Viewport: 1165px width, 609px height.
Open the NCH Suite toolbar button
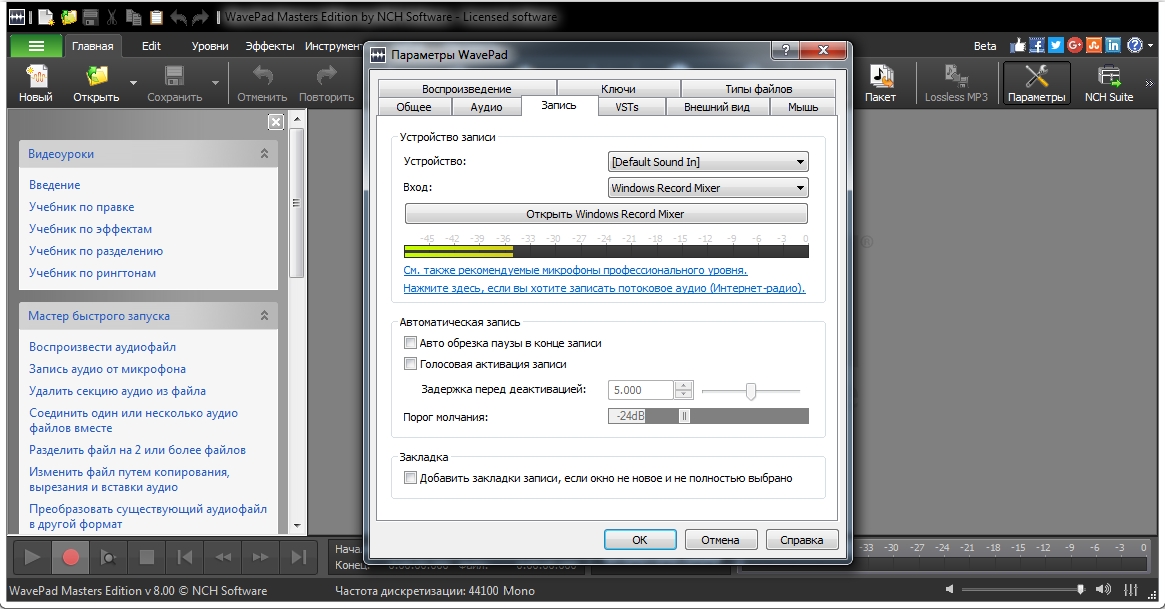pos(1109,83)
